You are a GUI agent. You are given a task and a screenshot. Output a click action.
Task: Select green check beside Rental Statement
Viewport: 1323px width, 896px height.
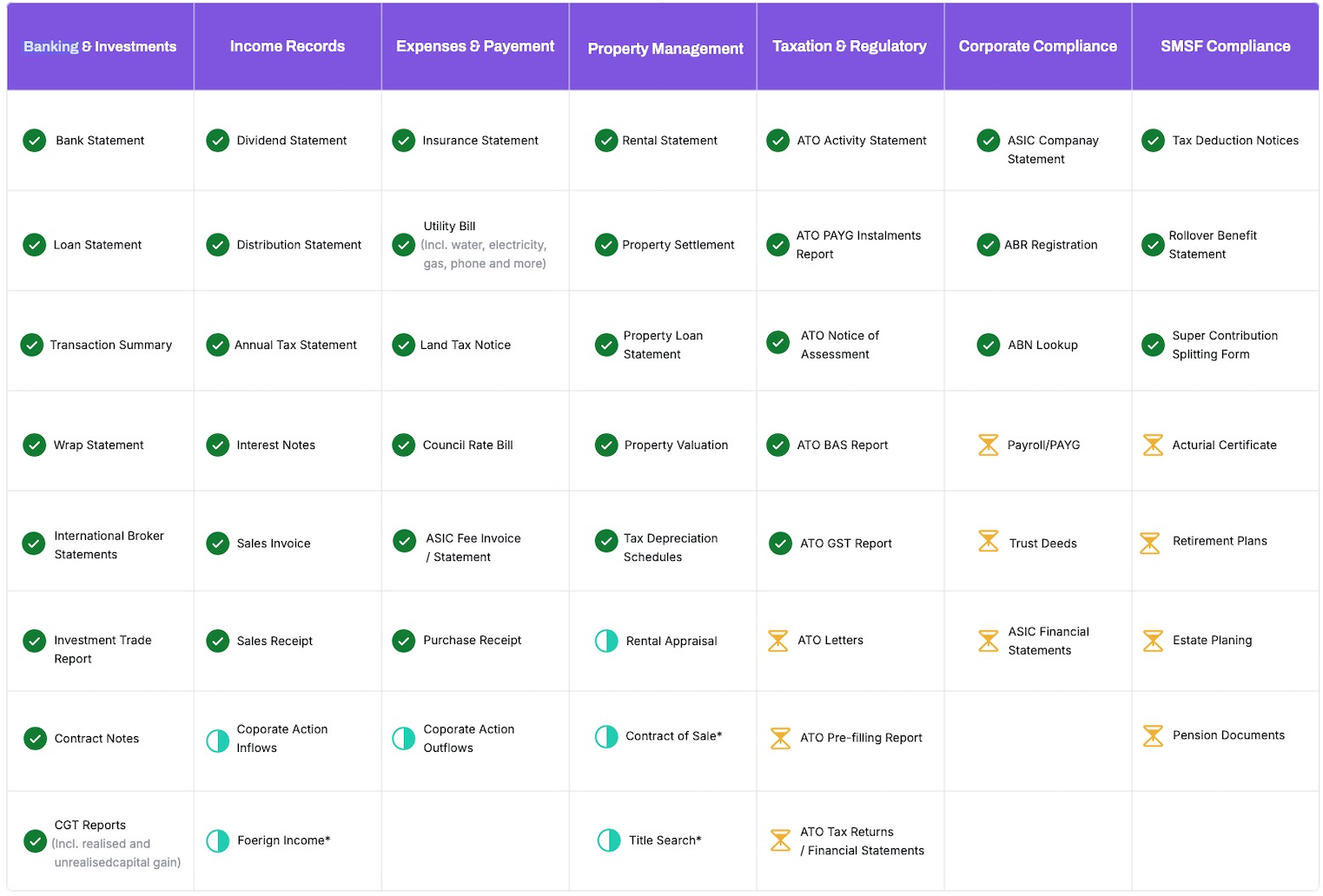point(605,140)
